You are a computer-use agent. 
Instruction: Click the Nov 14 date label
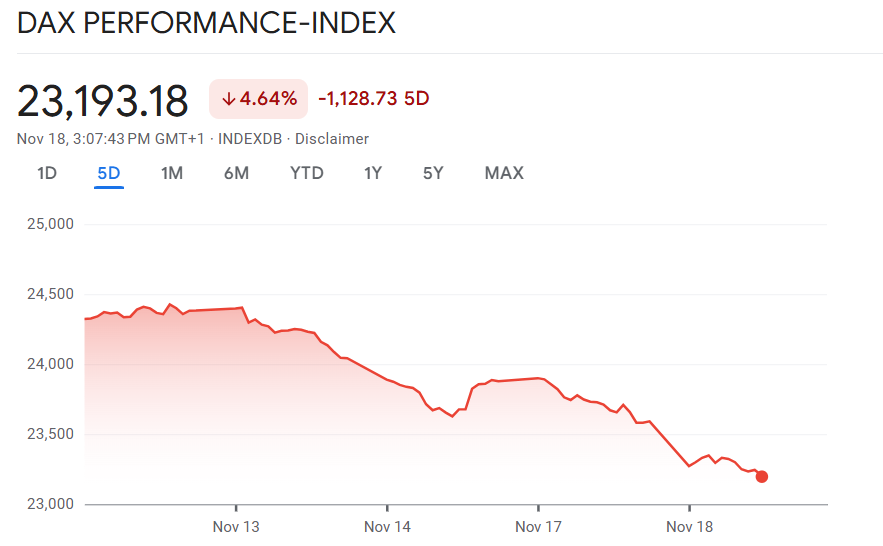pyautogui.click(x=387, y=527)
